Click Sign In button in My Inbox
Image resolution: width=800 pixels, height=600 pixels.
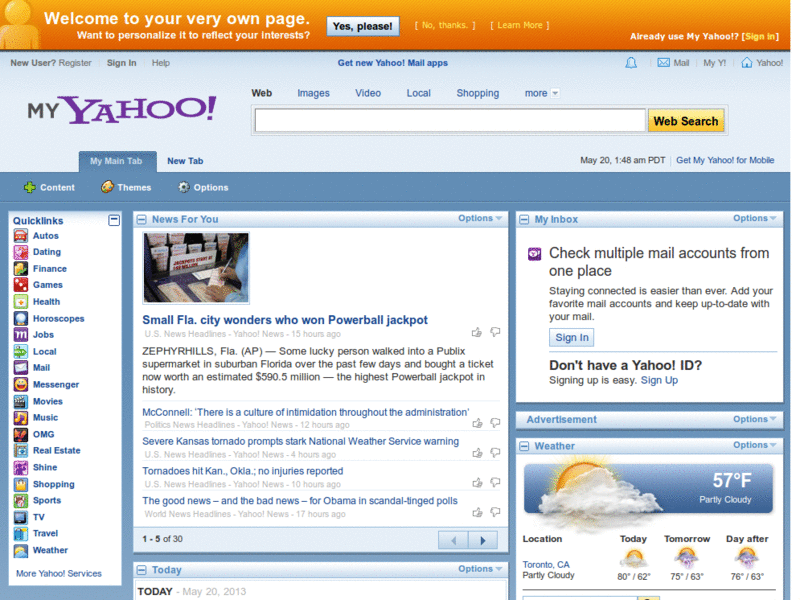(x=571, y=338)
